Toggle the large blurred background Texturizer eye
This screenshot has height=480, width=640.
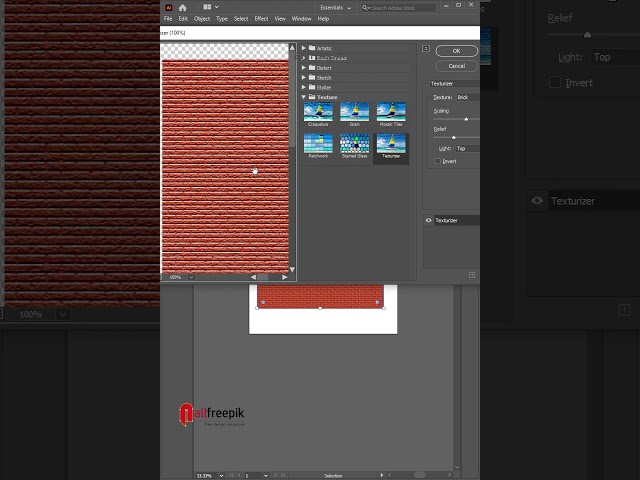click(537, 200)
